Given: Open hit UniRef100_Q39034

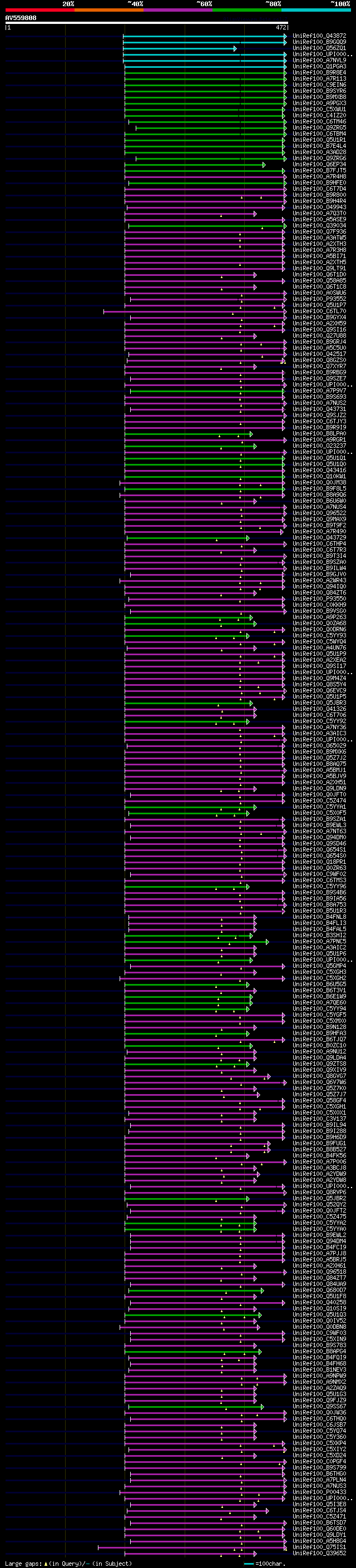Looking at the screenshot, I should tap(319, 226).
